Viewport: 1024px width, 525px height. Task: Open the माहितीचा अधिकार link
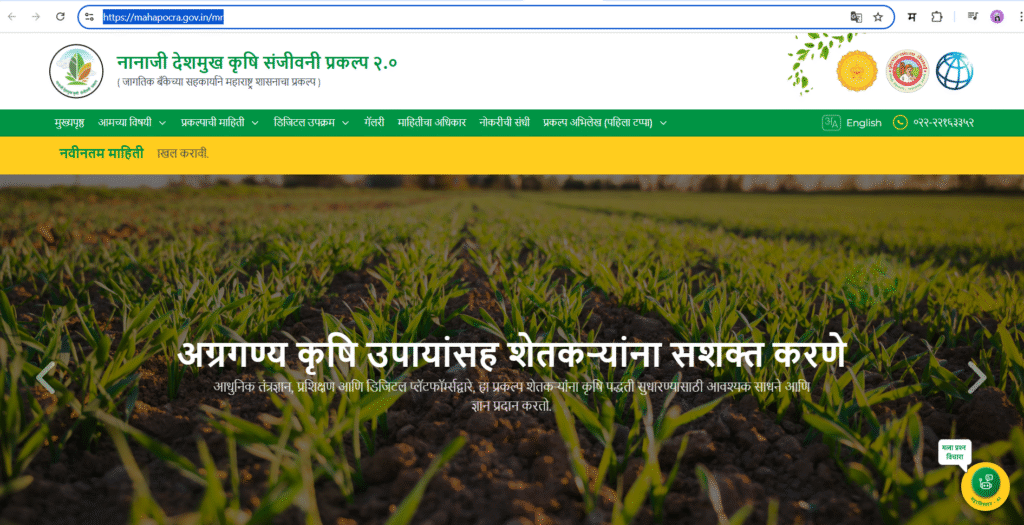pyautogui.click(x=432, y=123)
